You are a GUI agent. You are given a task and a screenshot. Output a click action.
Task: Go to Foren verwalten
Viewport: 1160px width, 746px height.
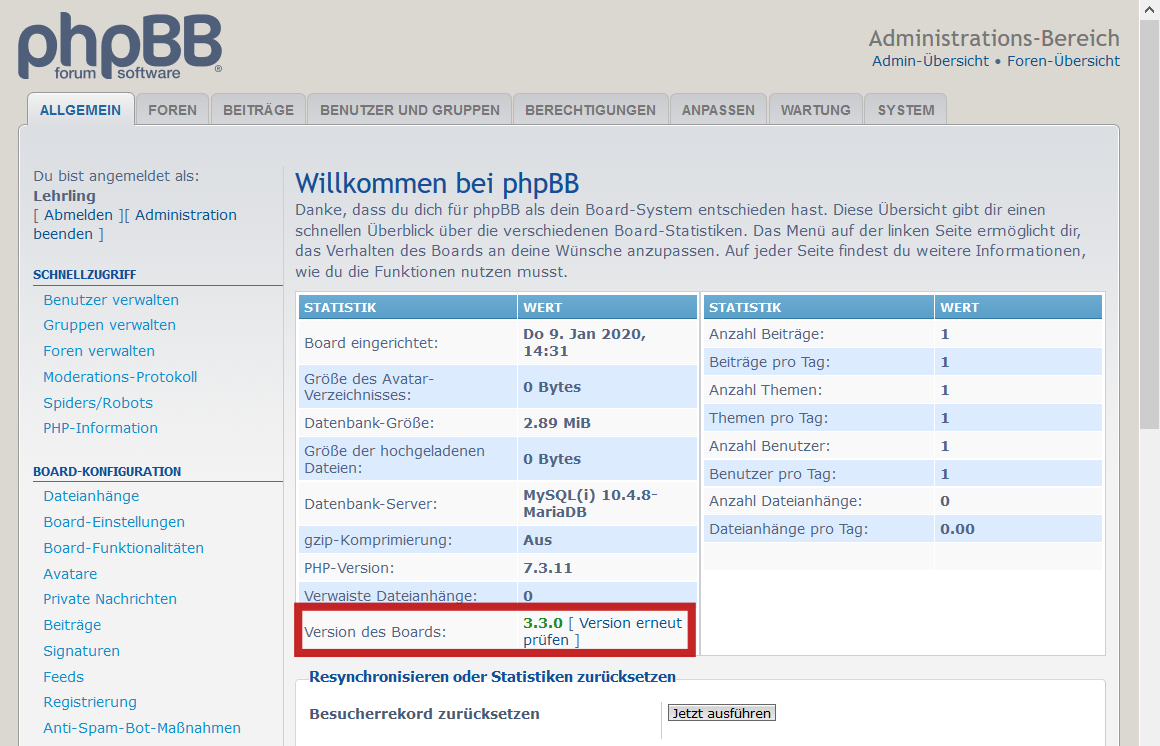[x=99, y=351]
